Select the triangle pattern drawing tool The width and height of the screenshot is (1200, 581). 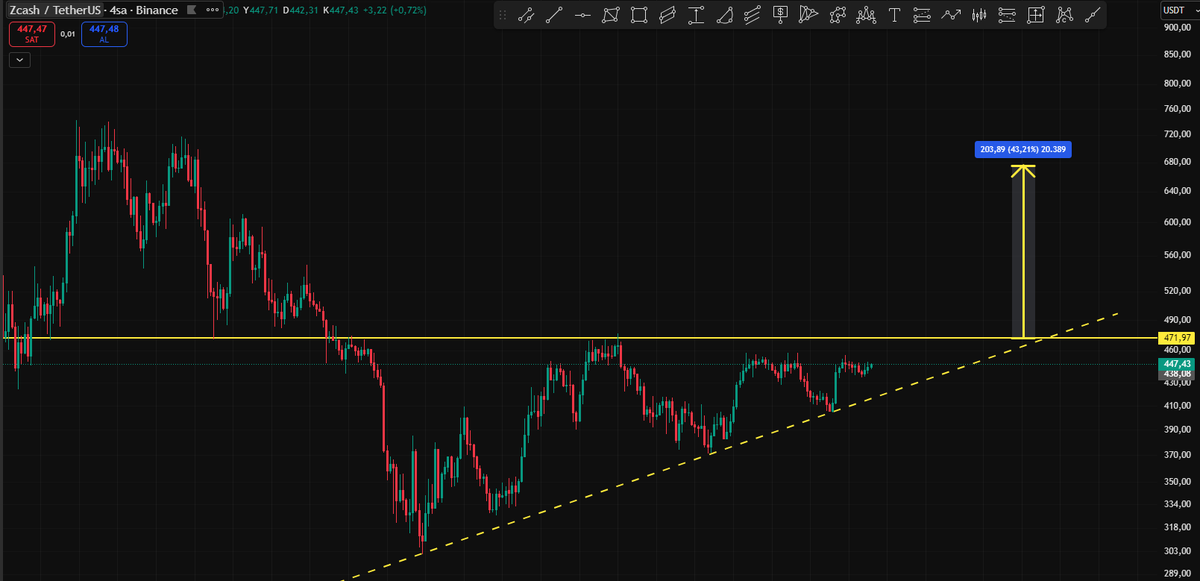[808, 15]
